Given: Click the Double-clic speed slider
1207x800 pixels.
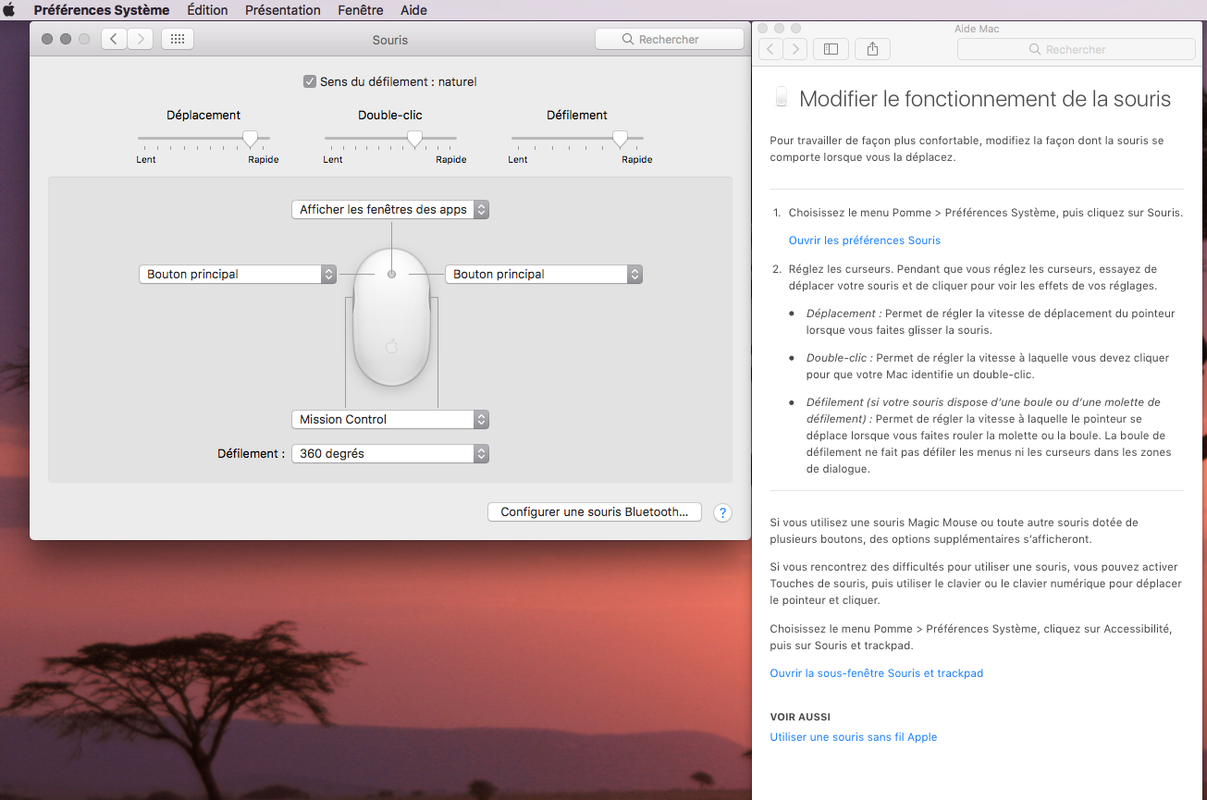Looking at the screenshot, I should tap(391, 138).
